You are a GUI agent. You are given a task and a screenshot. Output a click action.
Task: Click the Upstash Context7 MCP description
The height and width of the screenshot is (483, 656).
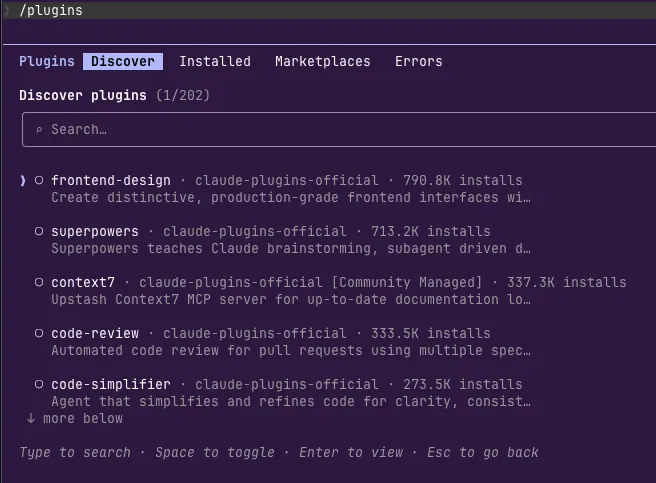pyautogui.click(x=291, y=300)
